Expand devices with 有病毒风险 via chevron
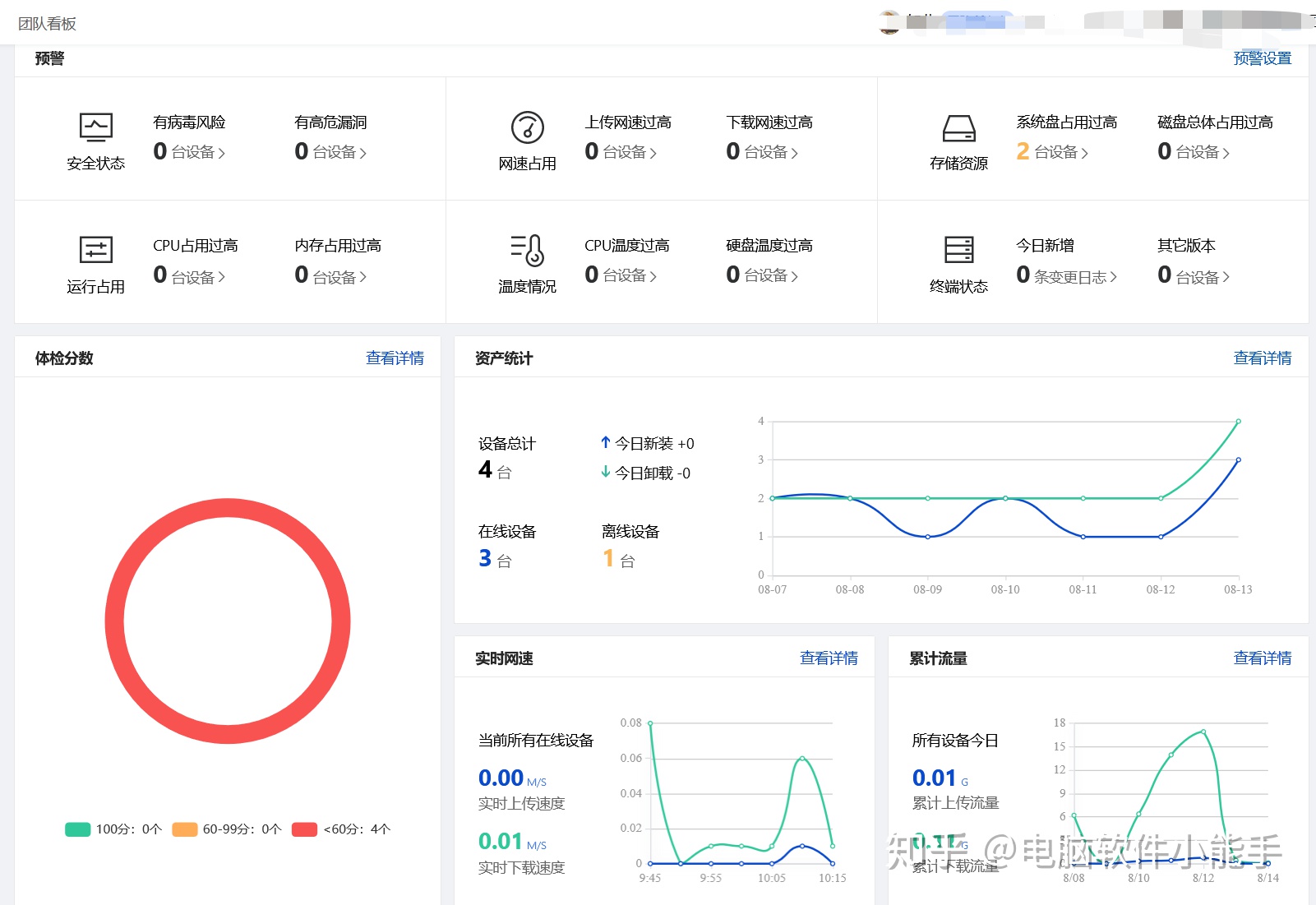The width and height of the screenshot is (1316, 905). tap(224, 152)
